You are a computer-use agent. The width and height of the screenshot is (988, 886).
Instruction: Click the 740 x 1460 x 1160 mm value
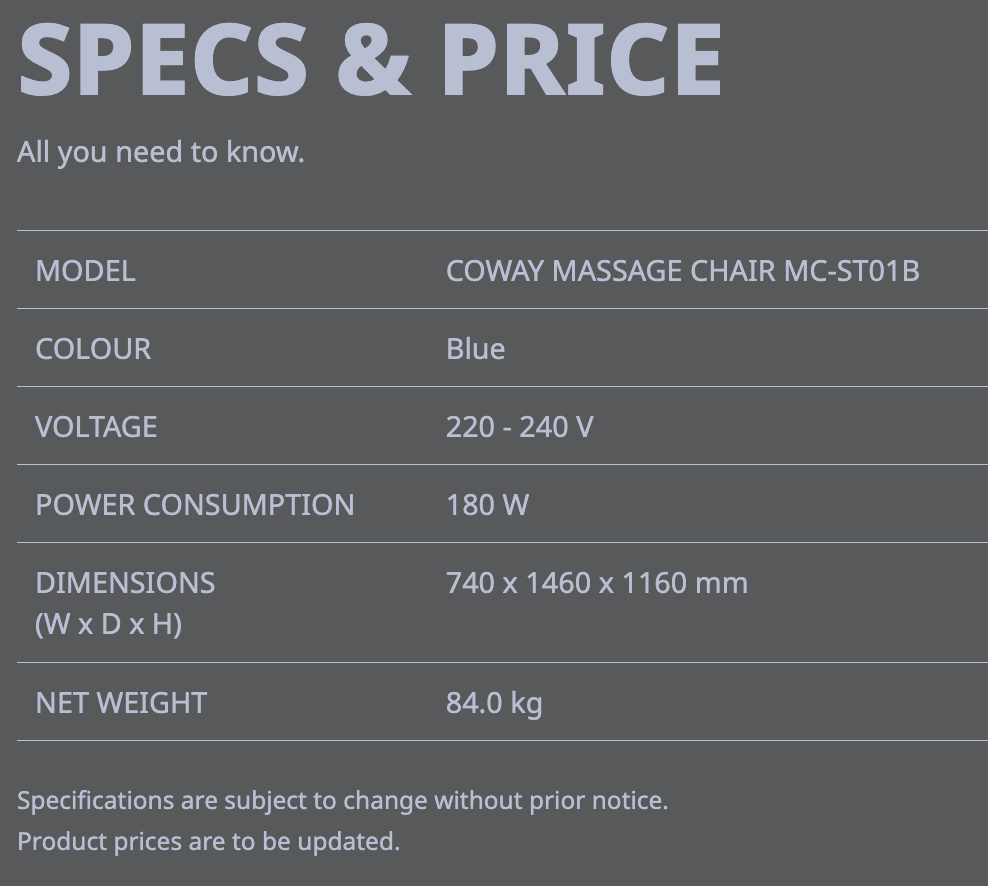pos(596,583)
